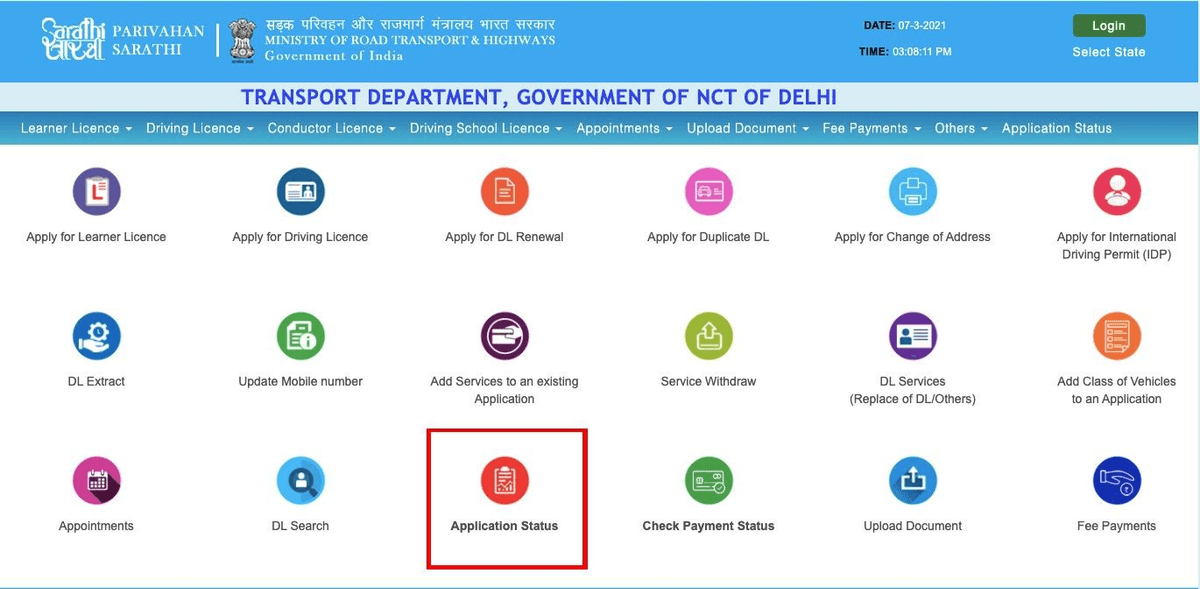Open Apply for Driving Licence service
Viewport: 1200px width, 589px height.
[x=300, y=191]
